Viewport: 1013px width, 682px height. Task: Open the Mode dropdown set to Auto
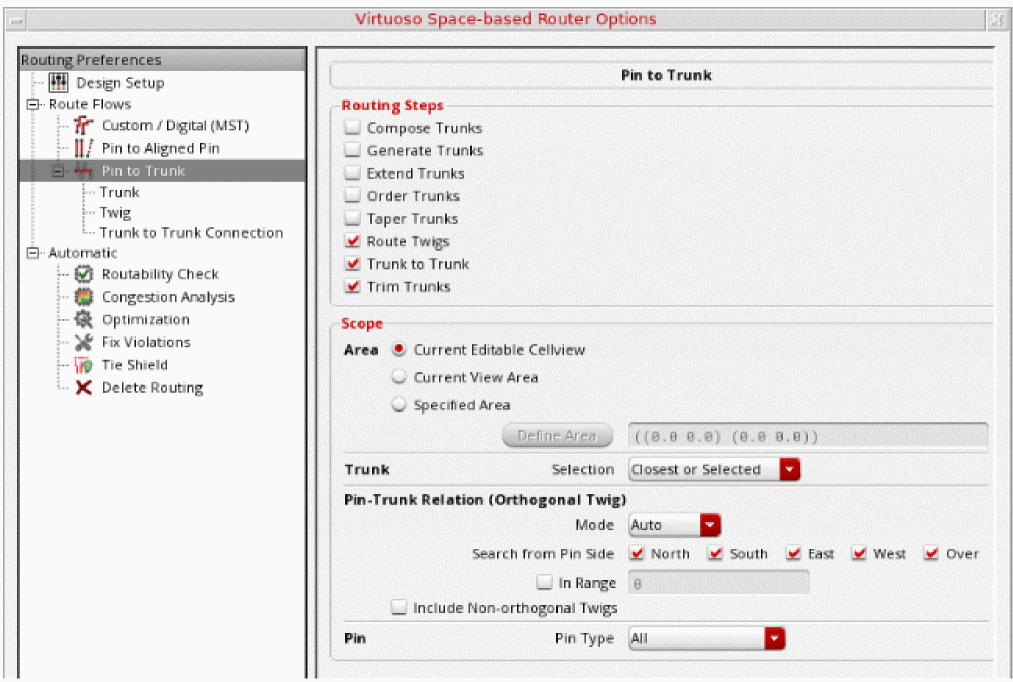point(674,525)
